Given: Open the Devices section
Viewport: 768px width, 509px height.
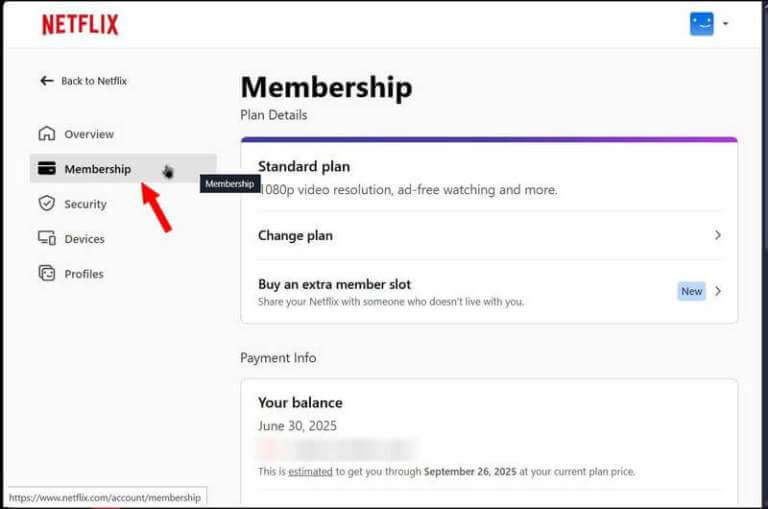Looking at the screenshot, I should pos(84,239).
